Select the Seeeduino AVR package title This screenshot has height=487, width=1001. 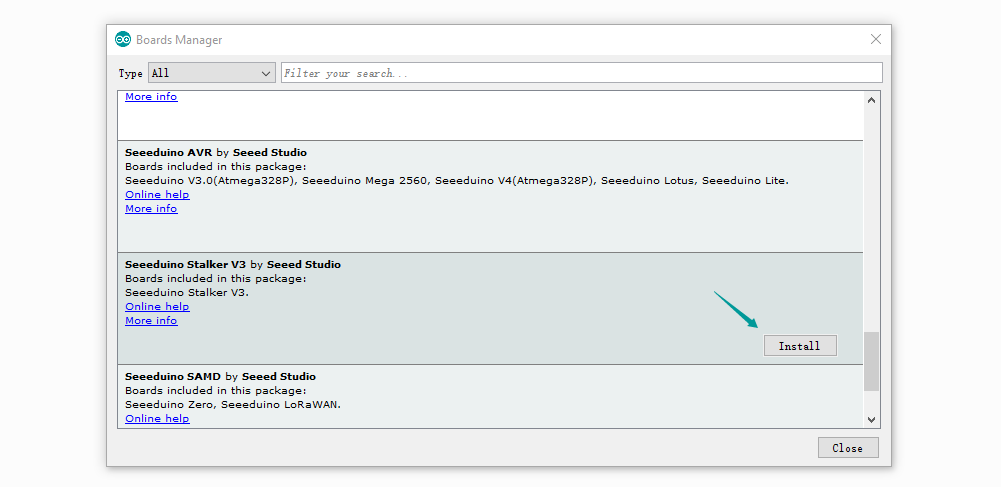169,153
